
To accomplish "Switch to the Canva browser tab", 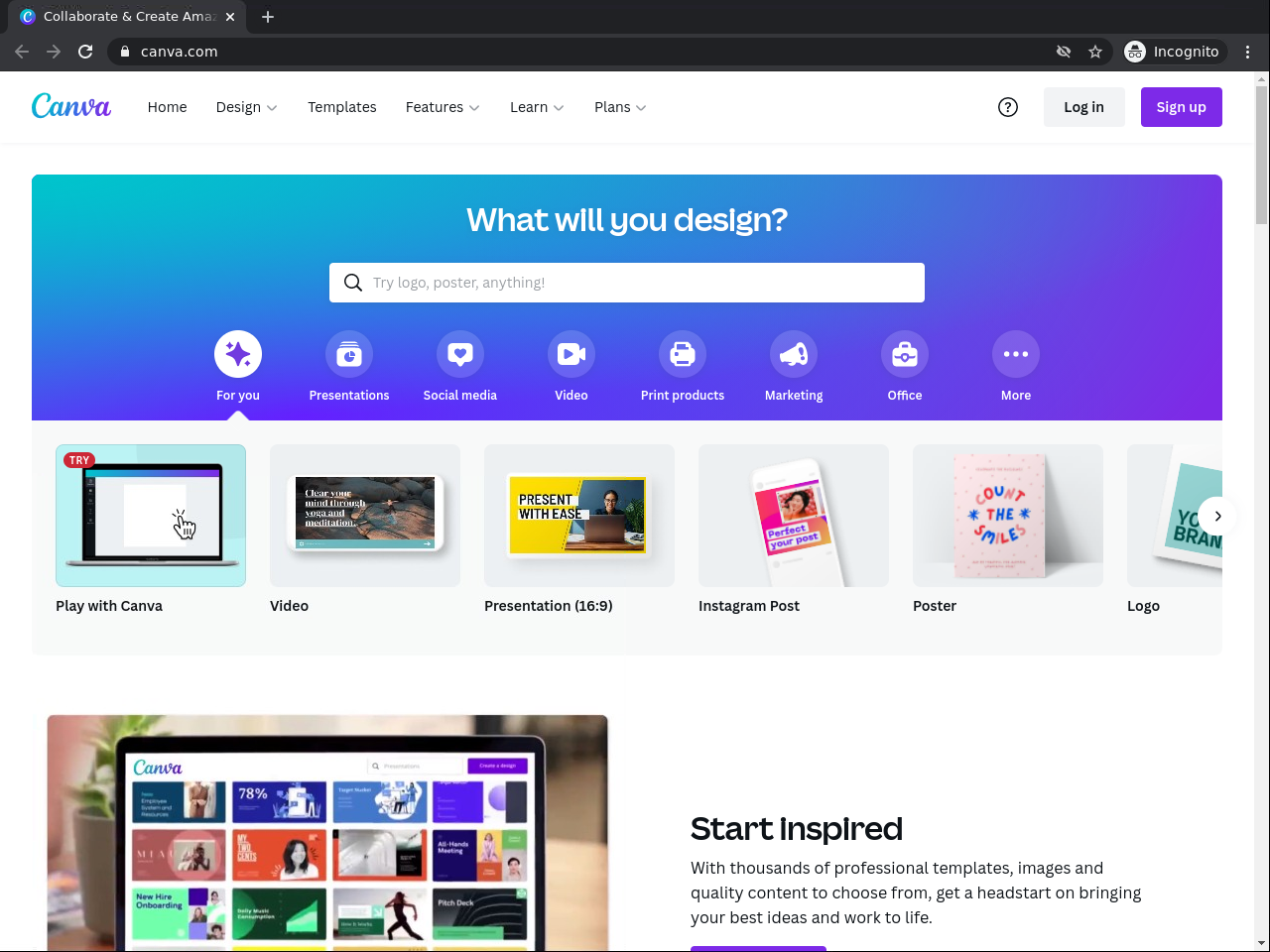I will (129, 17).
